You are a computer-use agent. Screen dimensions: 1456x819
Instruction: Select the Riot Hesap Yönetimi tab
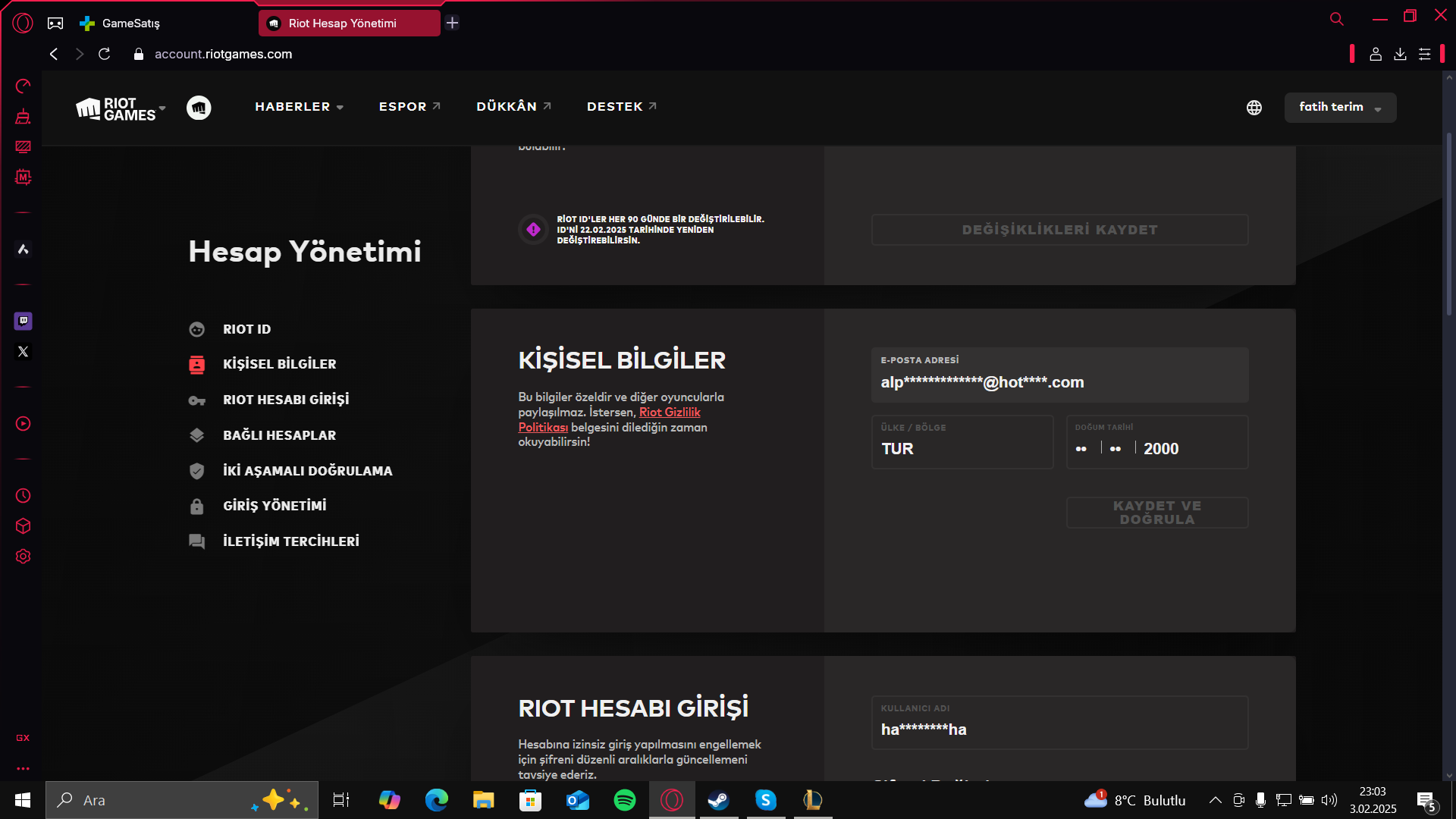point(349,23)
